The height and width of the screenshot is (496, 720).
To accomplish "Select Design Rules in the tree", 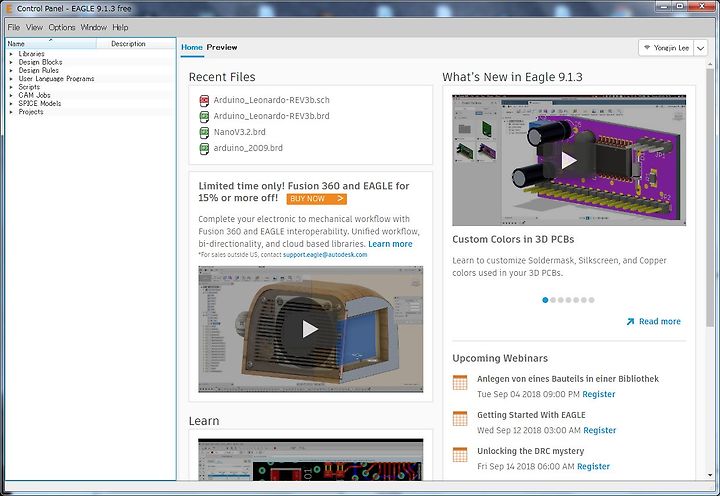I will 39,71.
